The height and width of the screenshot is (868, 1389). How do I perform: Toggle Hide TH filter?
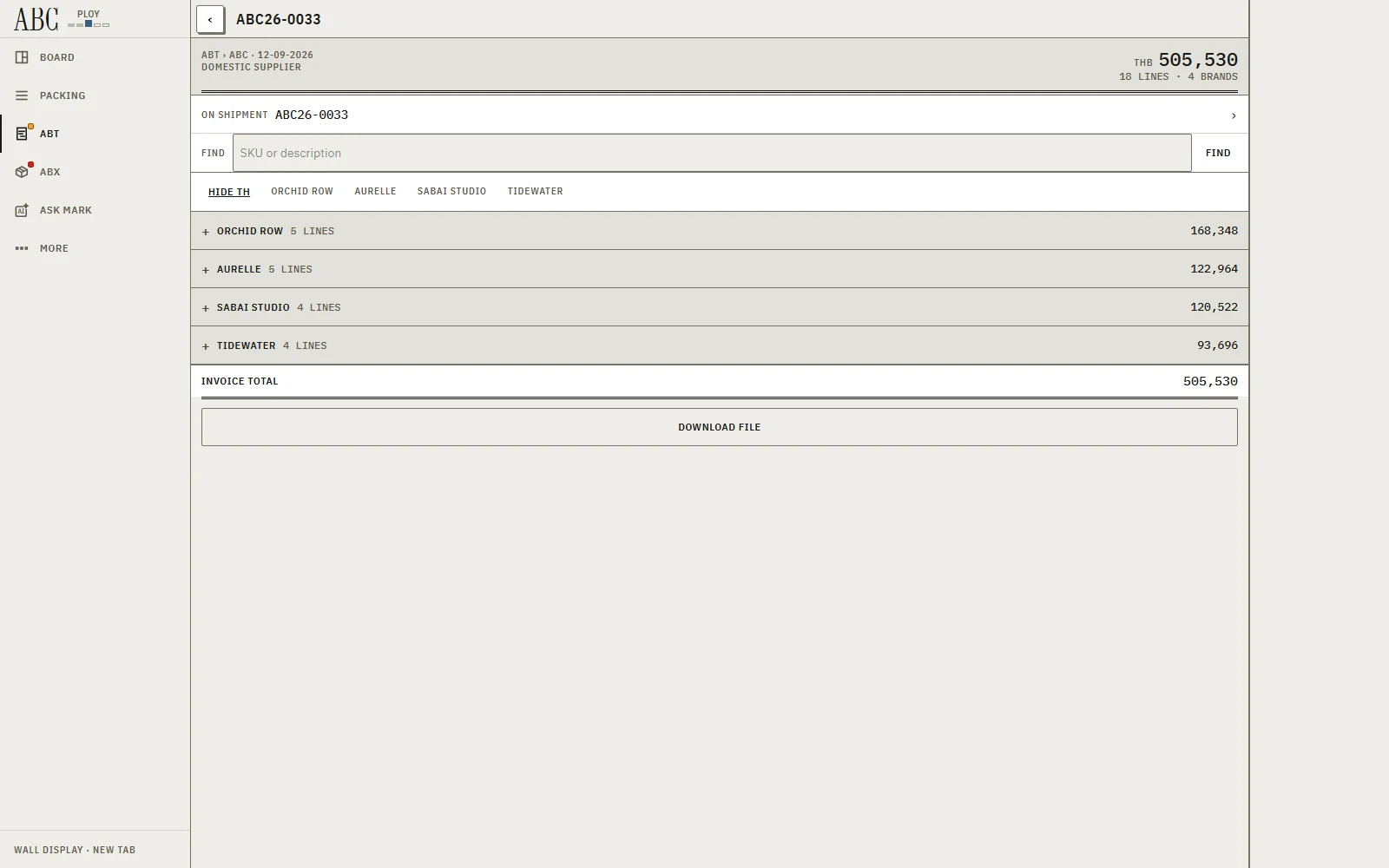(229, 192)
